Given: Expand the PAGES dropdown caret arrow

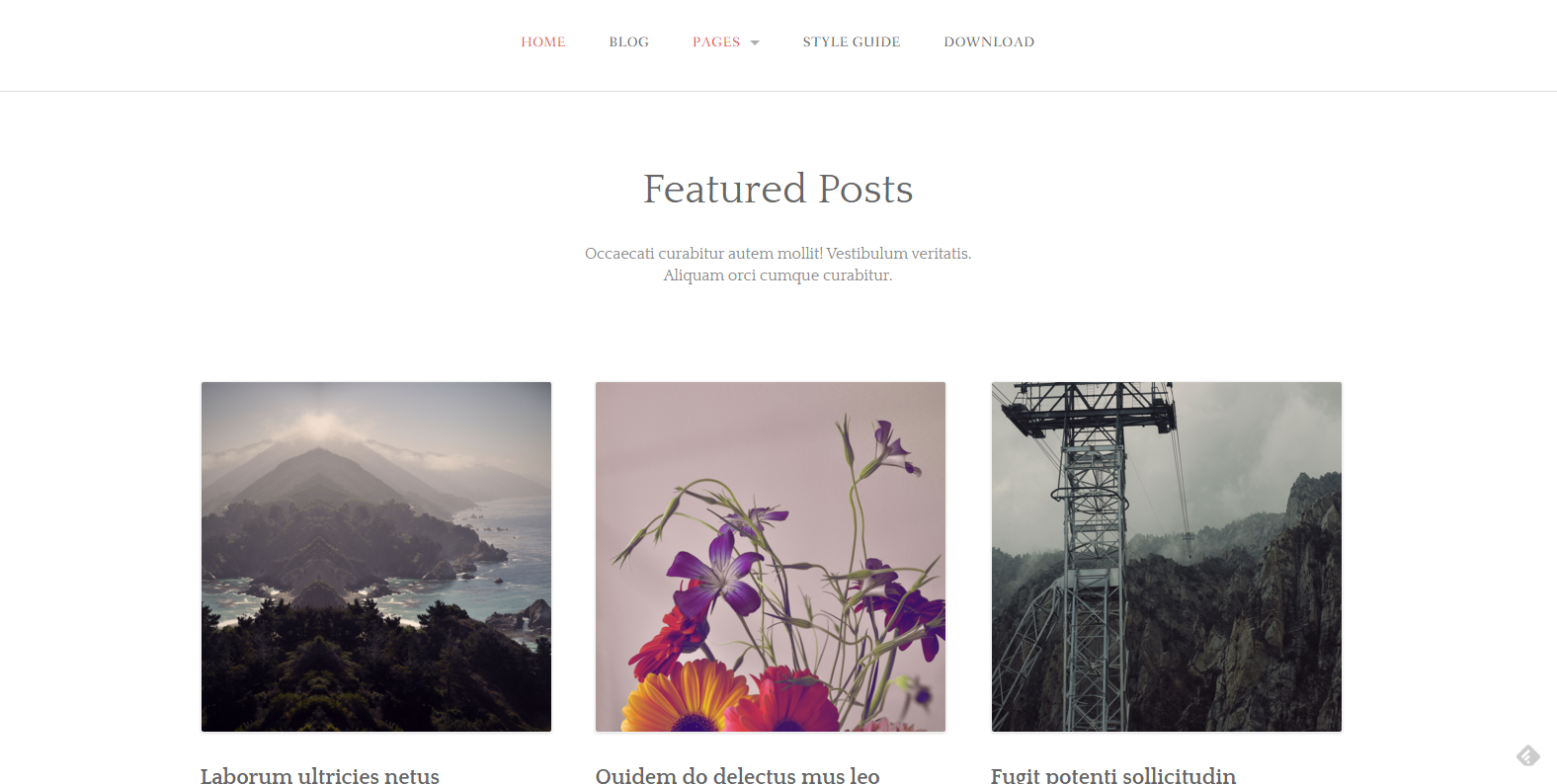Looking at the screenshot, I should [755, 42].
